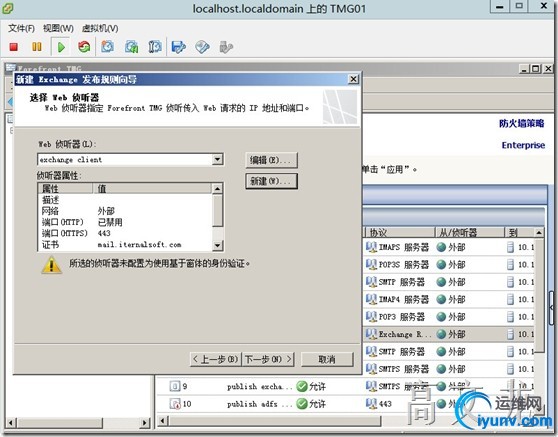This screenshot has height=437, width=558.
Task: Select the 端口 (HTTP) property row
Action: tap(125, 222)
